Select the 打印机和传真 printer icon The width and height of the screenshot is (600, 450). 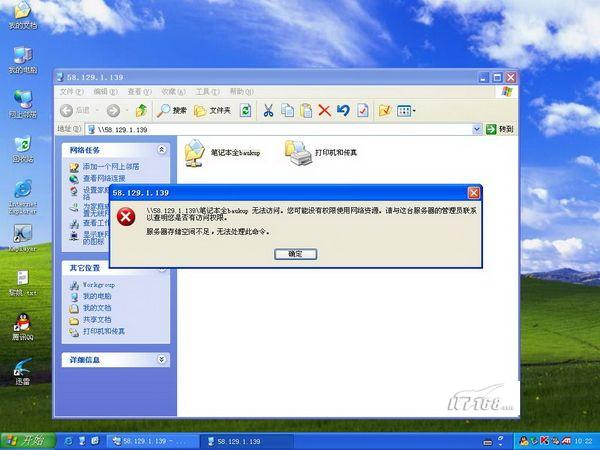point(297,152)
